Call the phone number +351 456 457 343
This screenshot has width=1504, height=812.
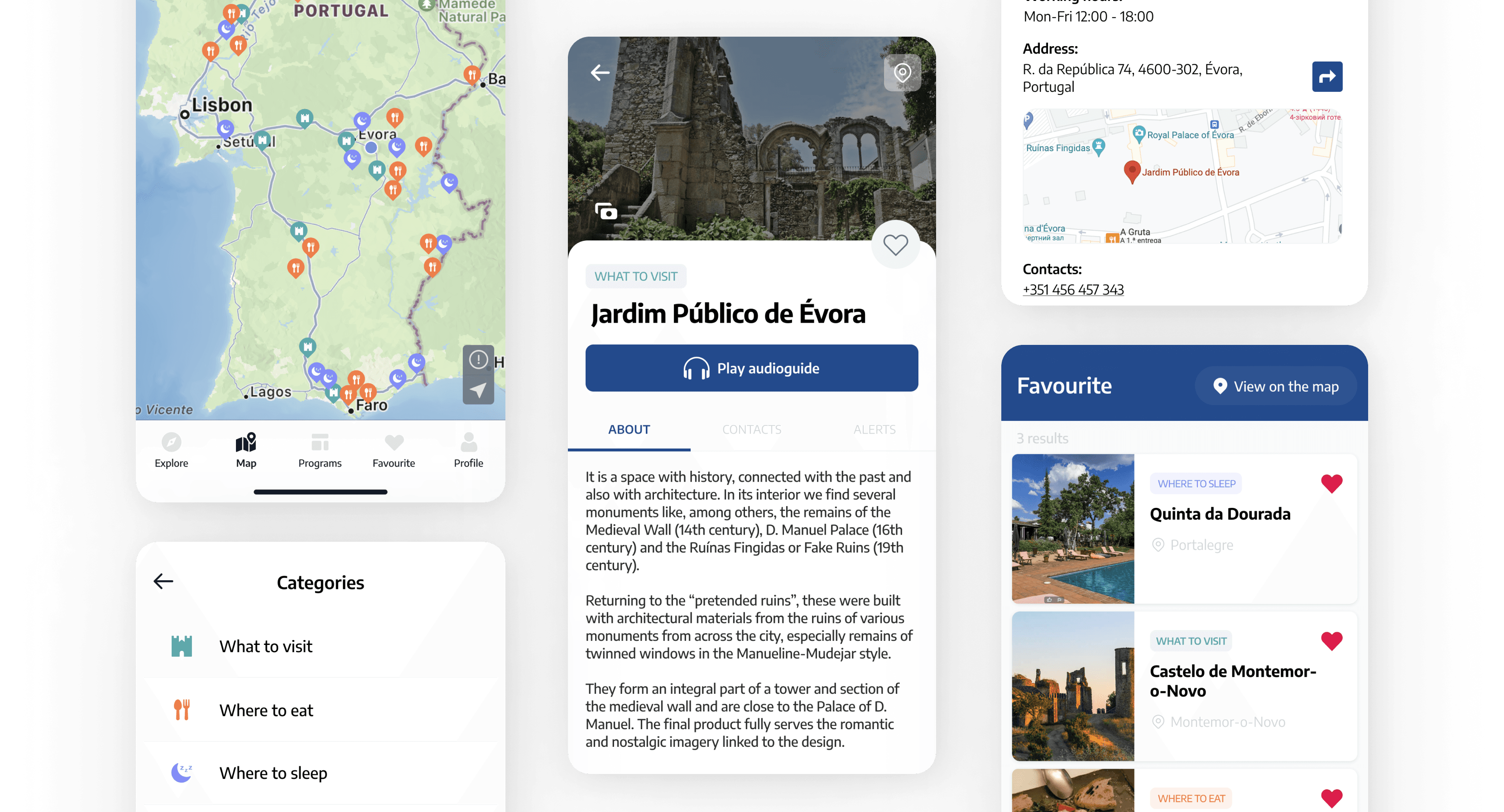tap(1073, 290)
